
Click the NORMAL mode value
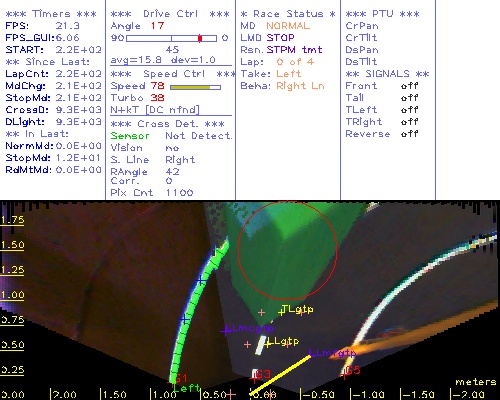(288, 26)
